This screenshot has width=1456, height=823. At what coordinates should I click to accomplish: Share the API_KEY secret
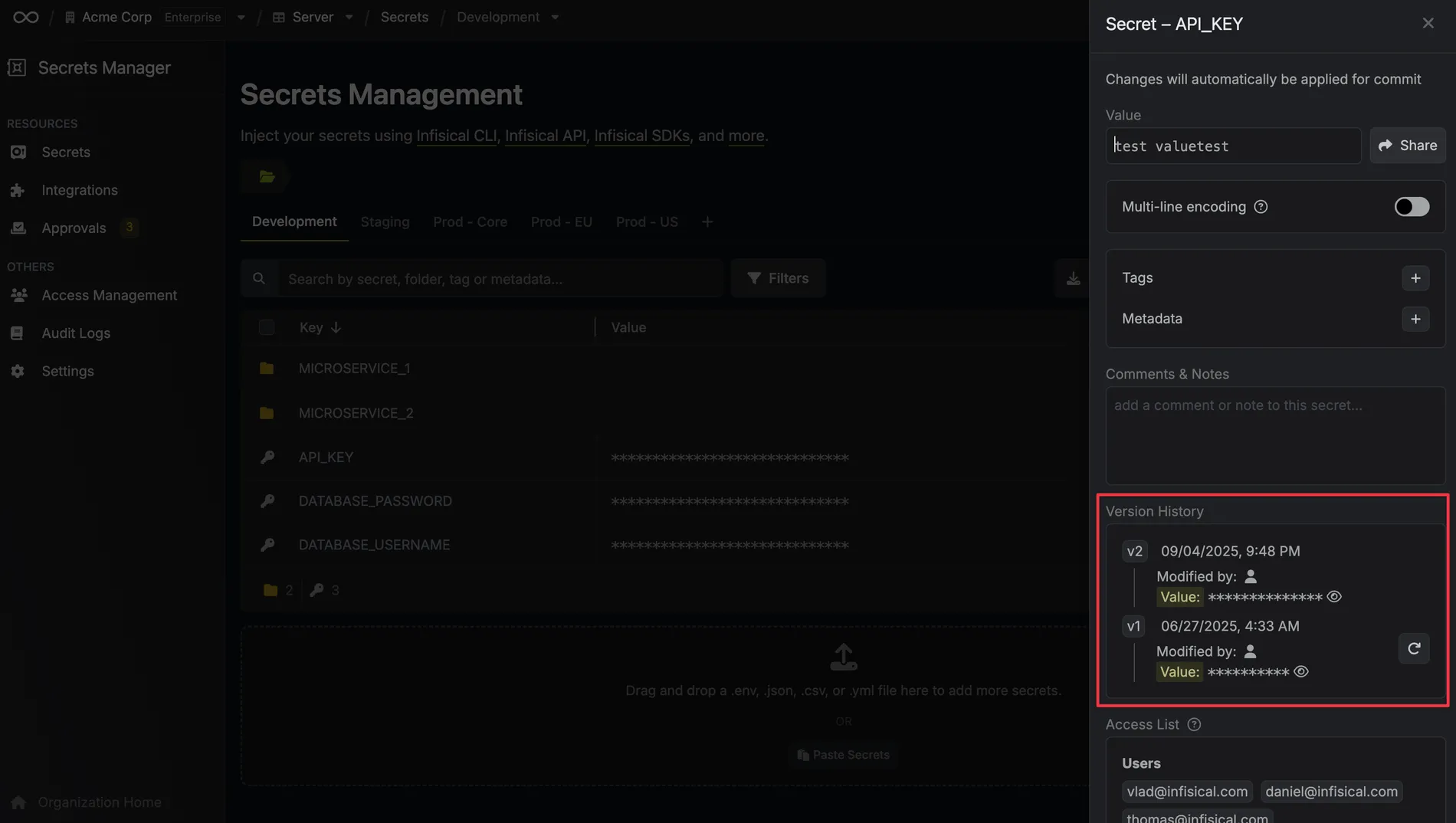click(x=1408, y=146)
